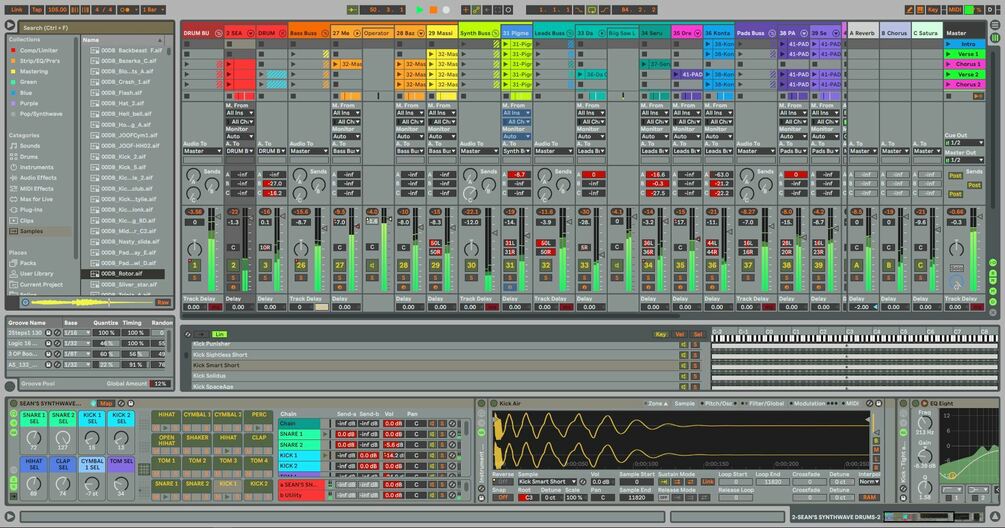Toggle the Reverse switch in sampler
Screen dimensions: 1005x528
(x=503, y=482)
